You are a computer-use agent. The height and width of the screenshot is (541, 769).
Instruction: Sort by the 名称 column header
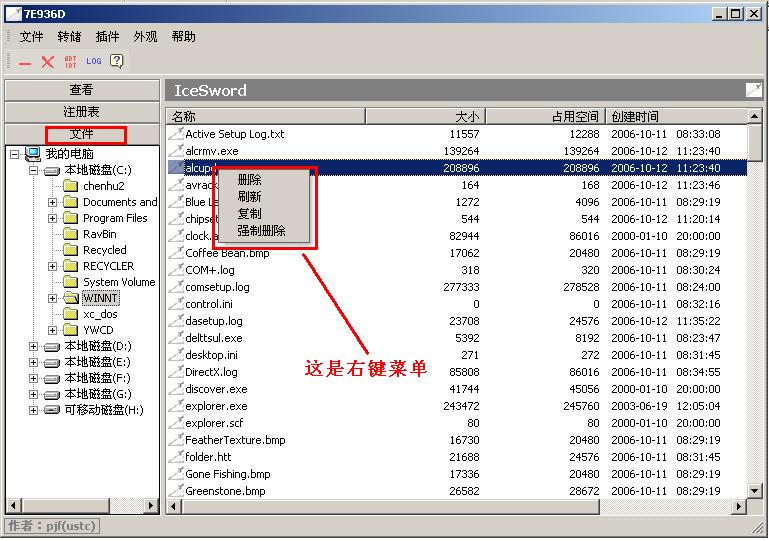tap(265, 116)
